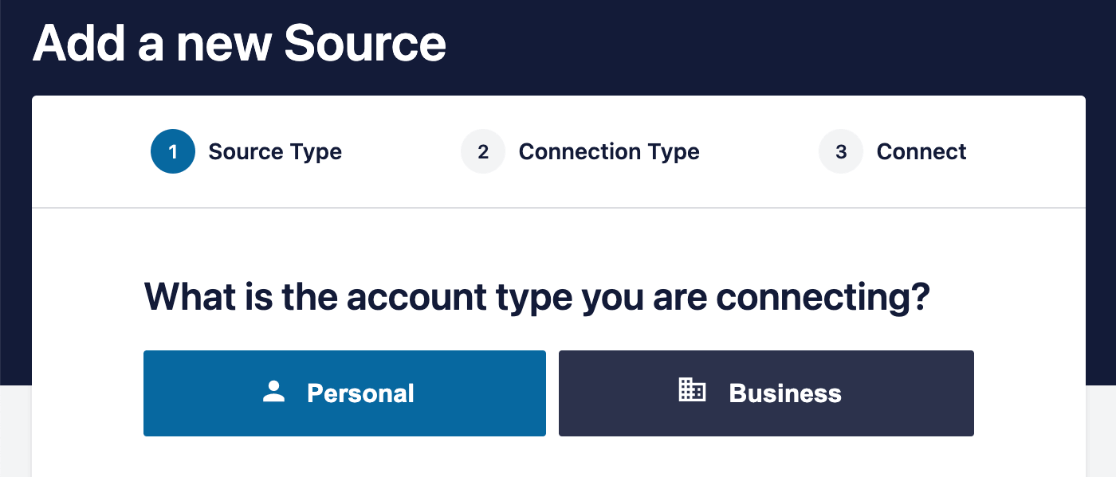Click the "Business" text label
1116x477 pixels.
tap(785, 393)
